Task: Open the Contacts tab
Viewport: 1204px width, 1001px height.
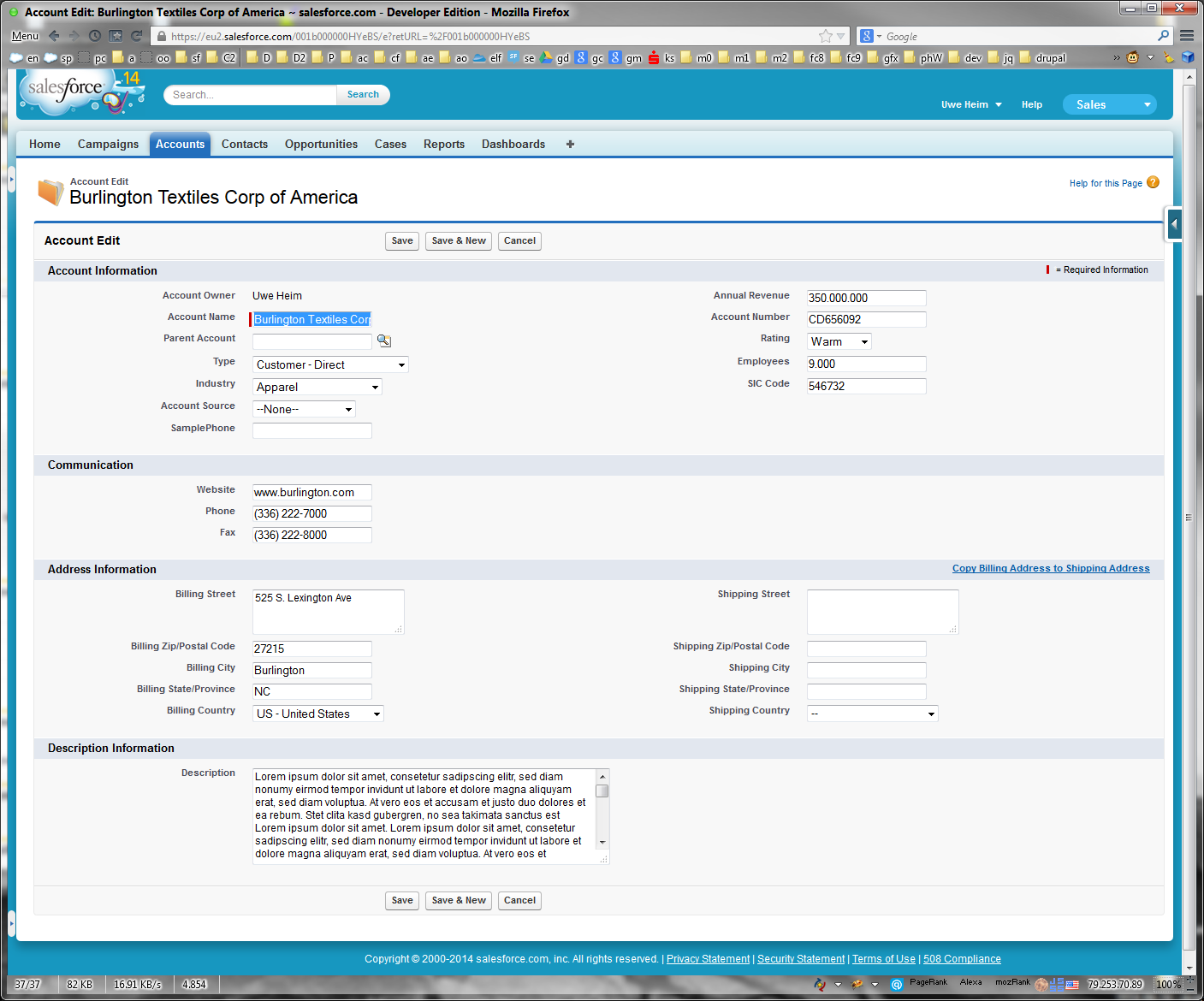Action: click(x=245, y=145)
